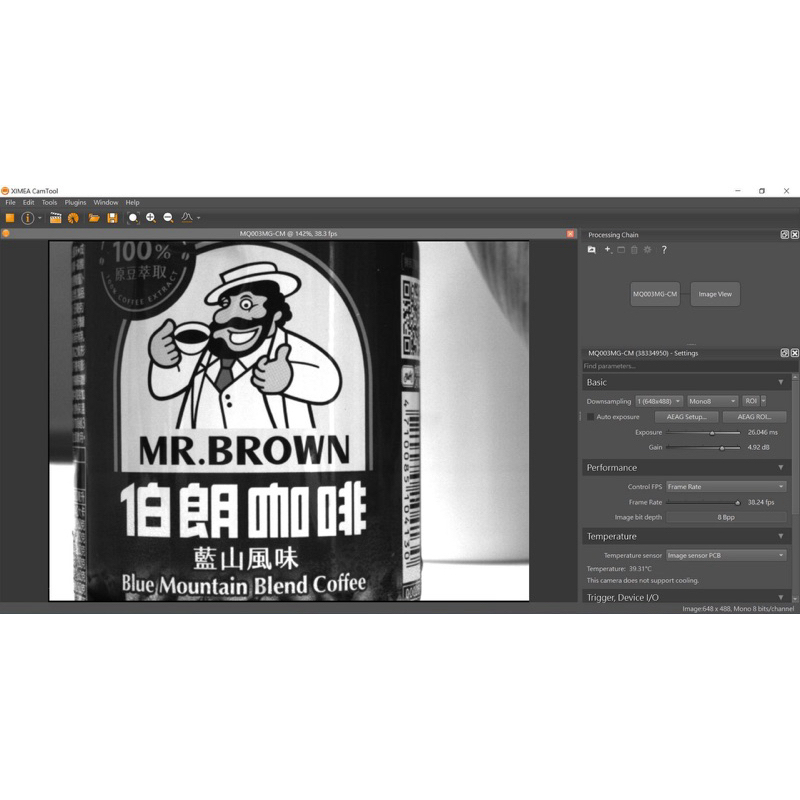Select the MQ003MG-CM node in the chain
The image size is (800, 800).
655,294
